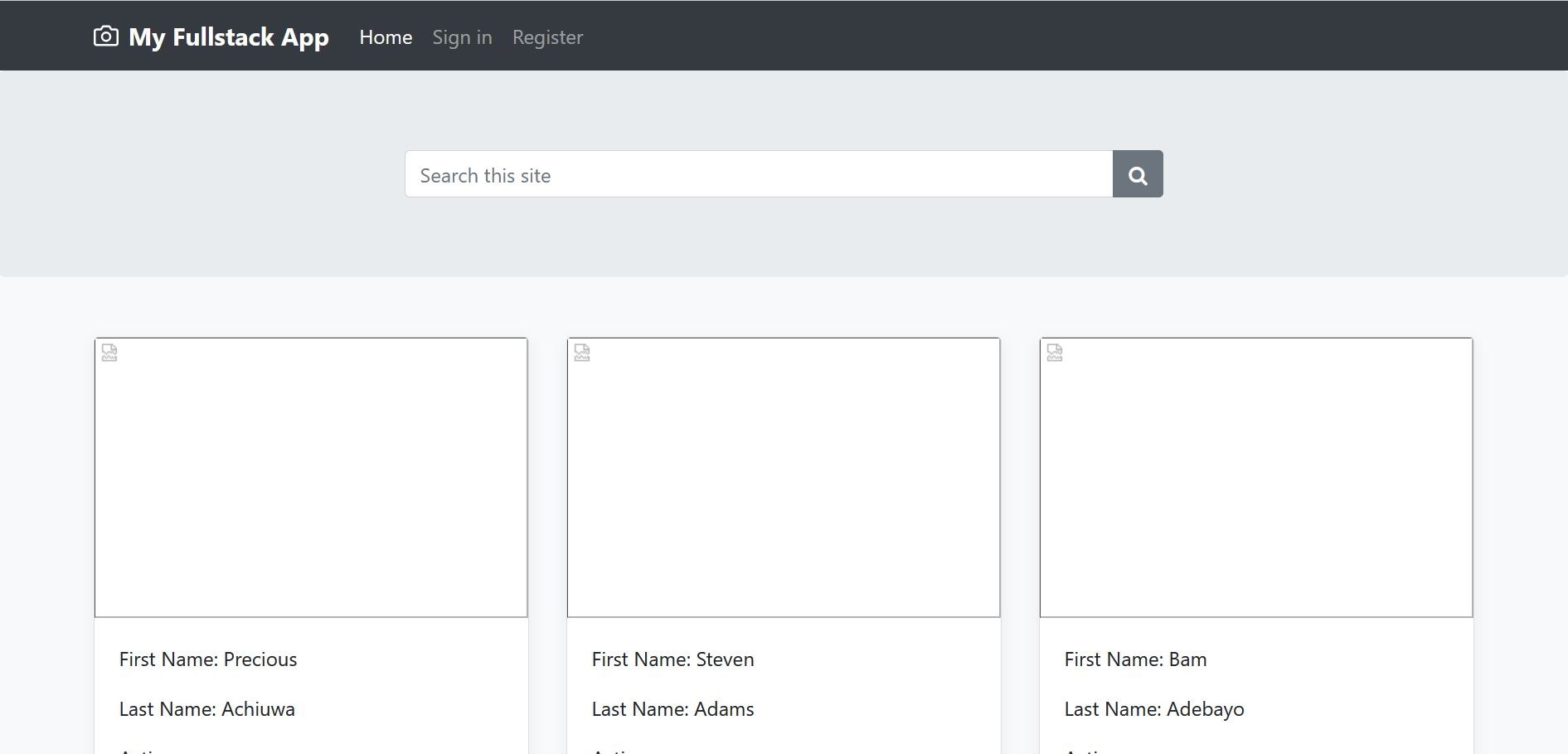Go to the Home nav item

tap(386, 37)
